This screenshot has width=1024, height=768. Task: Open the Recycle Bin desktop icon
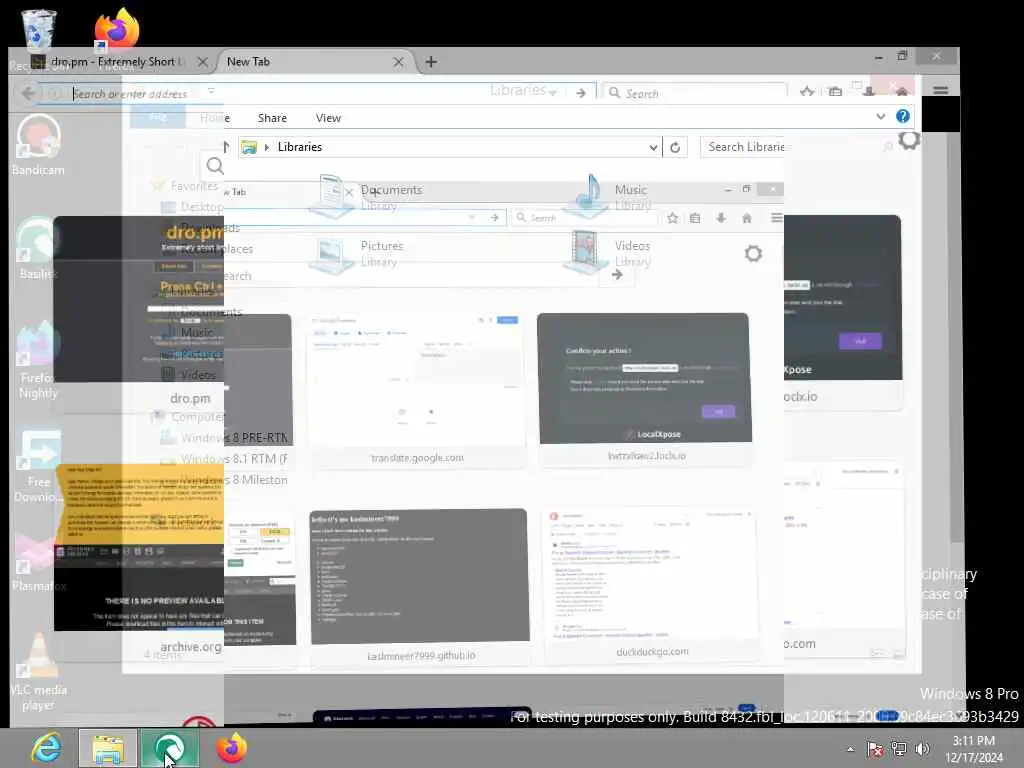(x=38, y=31)
